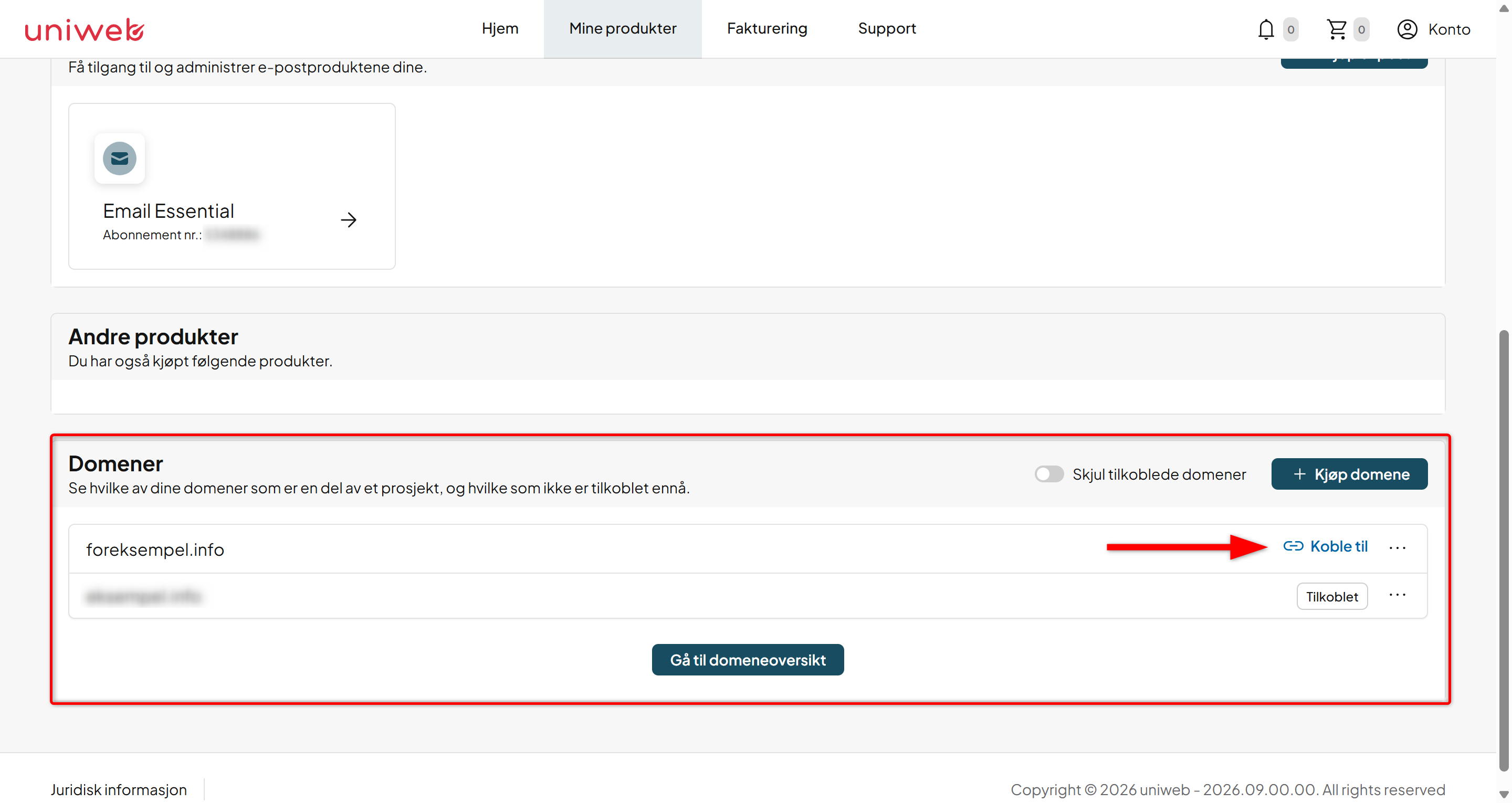Open three-dot menu for foreksempel.info
This screenshot has height=803, width=1512.
(1397, 547)
